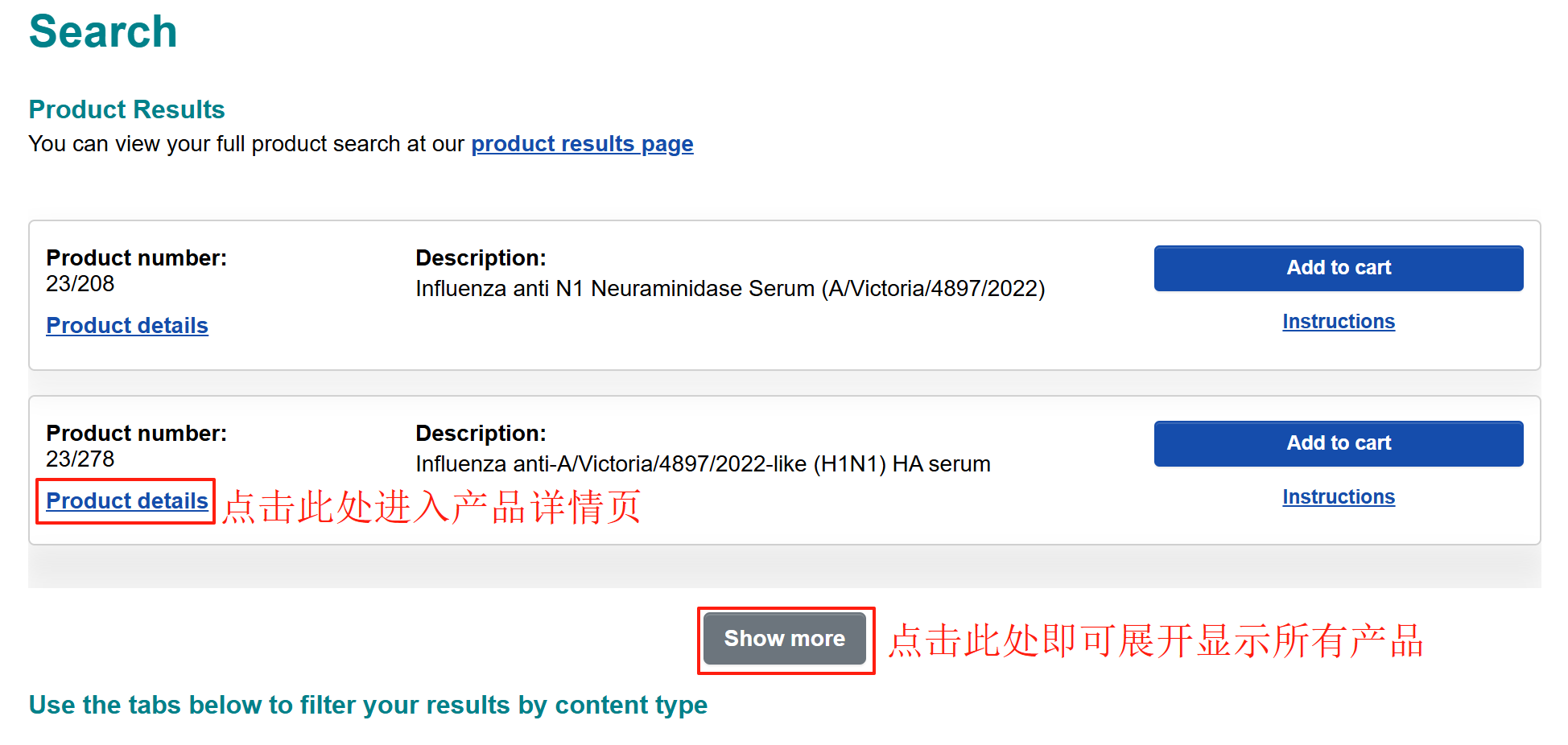Select the product number 23/208 text
Viewport: 1568px width, 745px height.
[80, 284]
